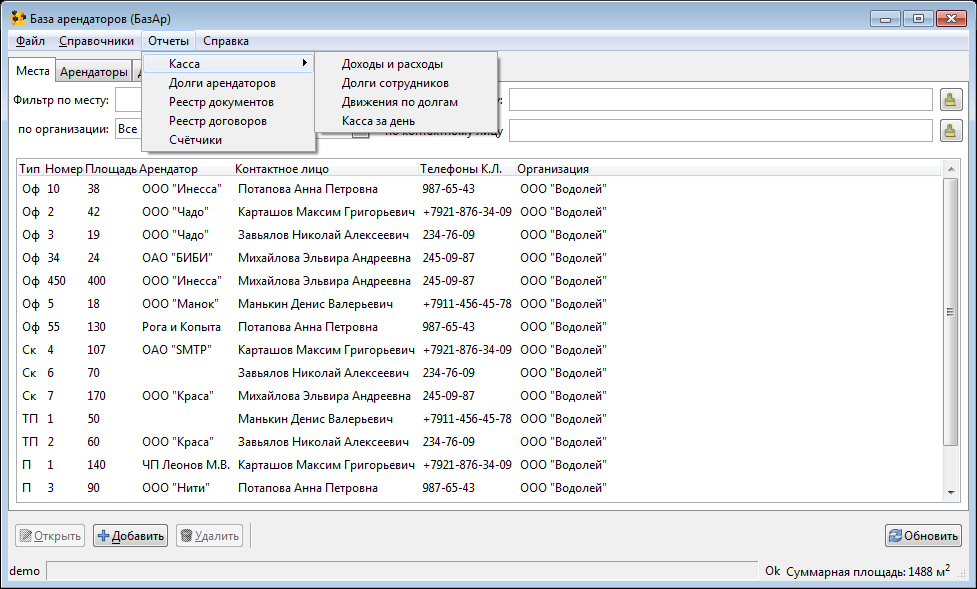The height and width of the screenshot is (589, 977).
Task: Click the table's vertical scrollbar thumb
Action: 951,312
